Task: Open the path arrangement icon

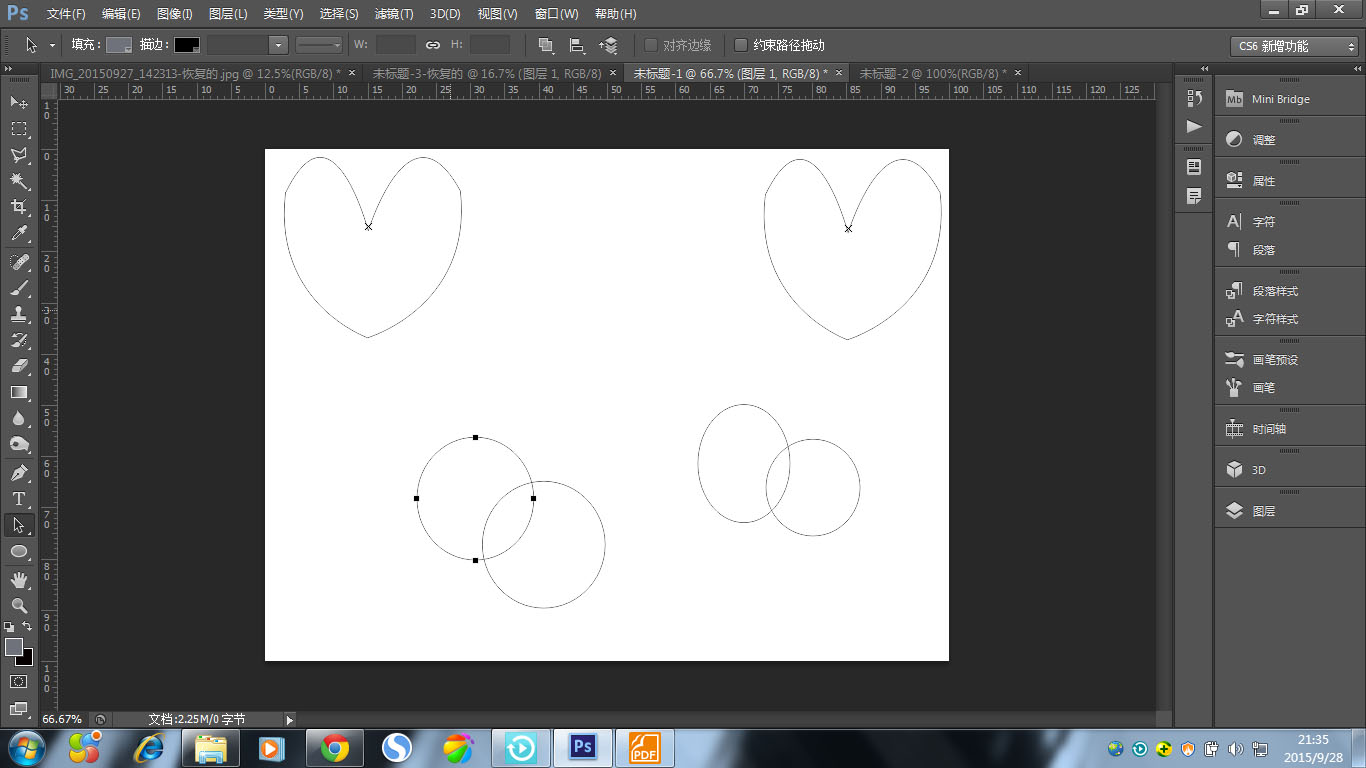Action: (609, 45)
